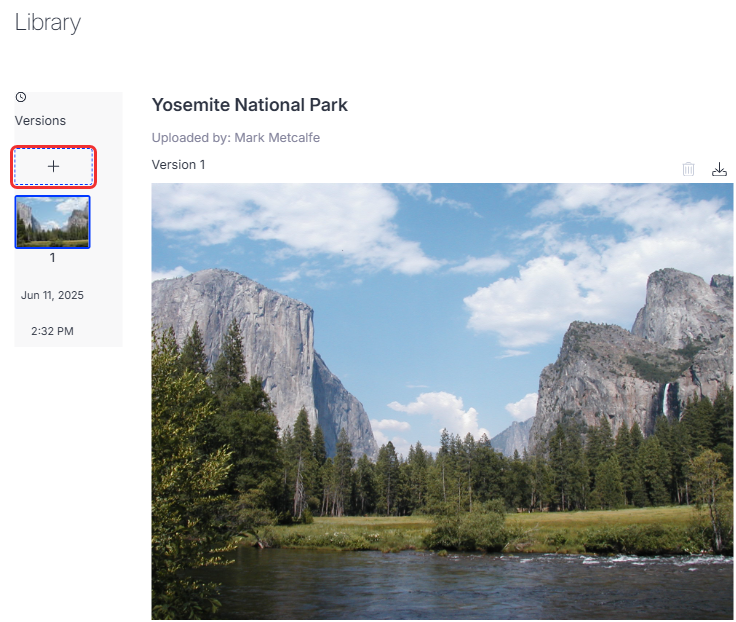Delete this version using the trash icon

(688, 169)
